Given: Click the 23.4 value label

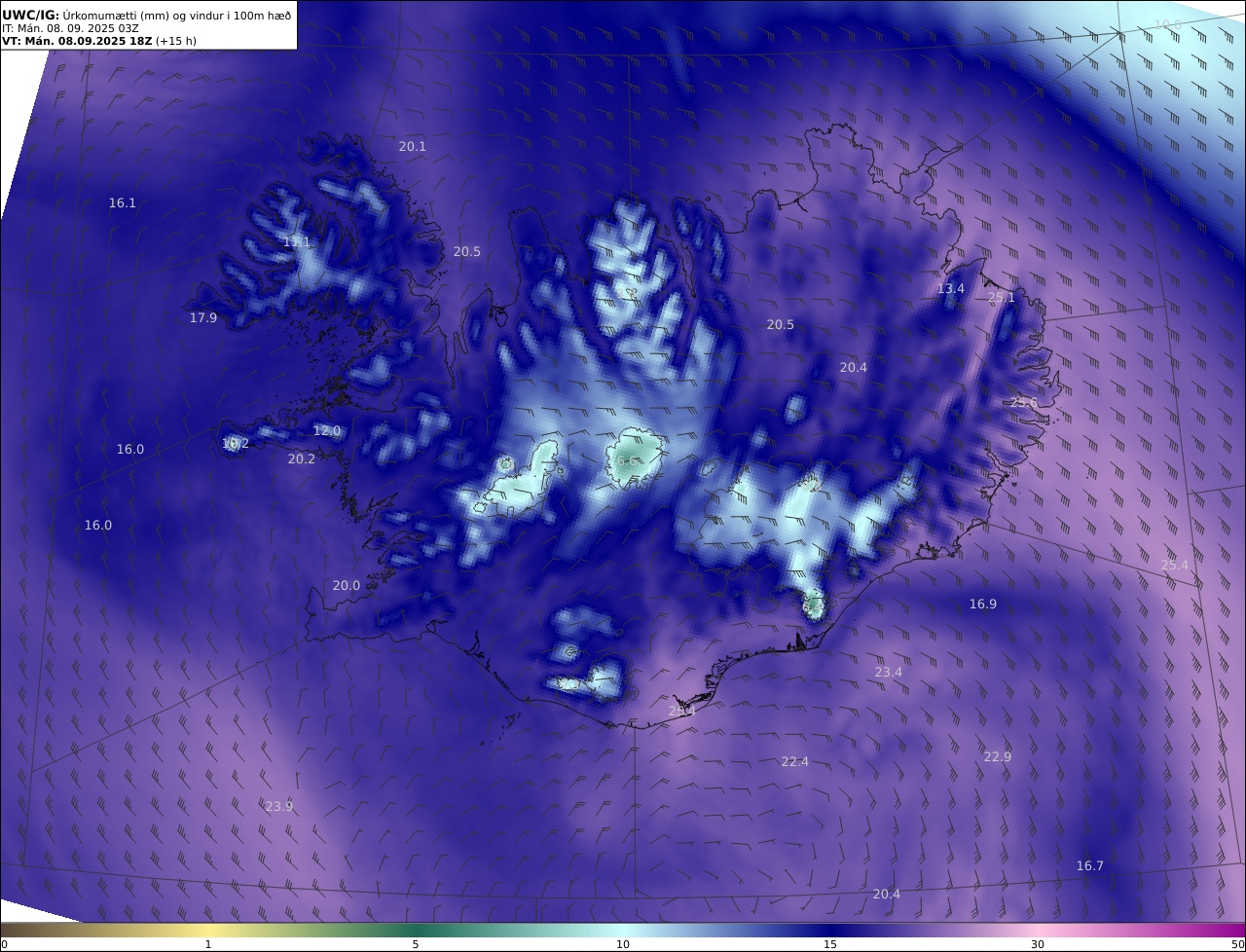Looking at the screenshot, I should coord(889,672).
